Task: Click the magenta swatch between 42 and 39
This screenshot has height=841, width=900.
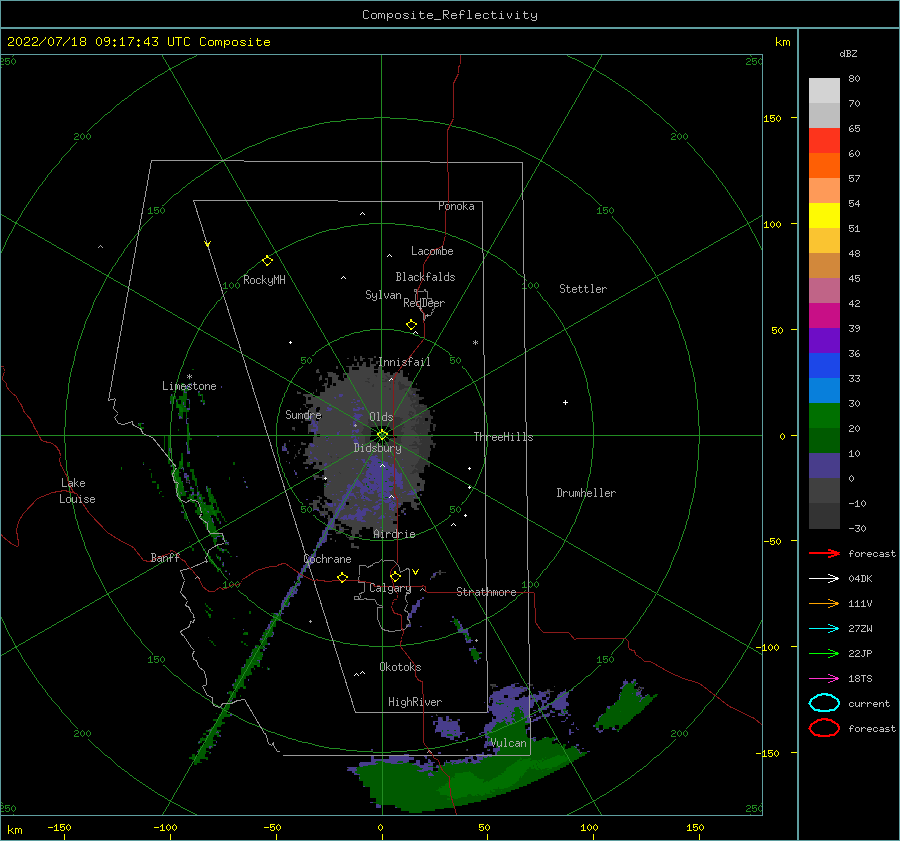Action: [x=824, y=315]
